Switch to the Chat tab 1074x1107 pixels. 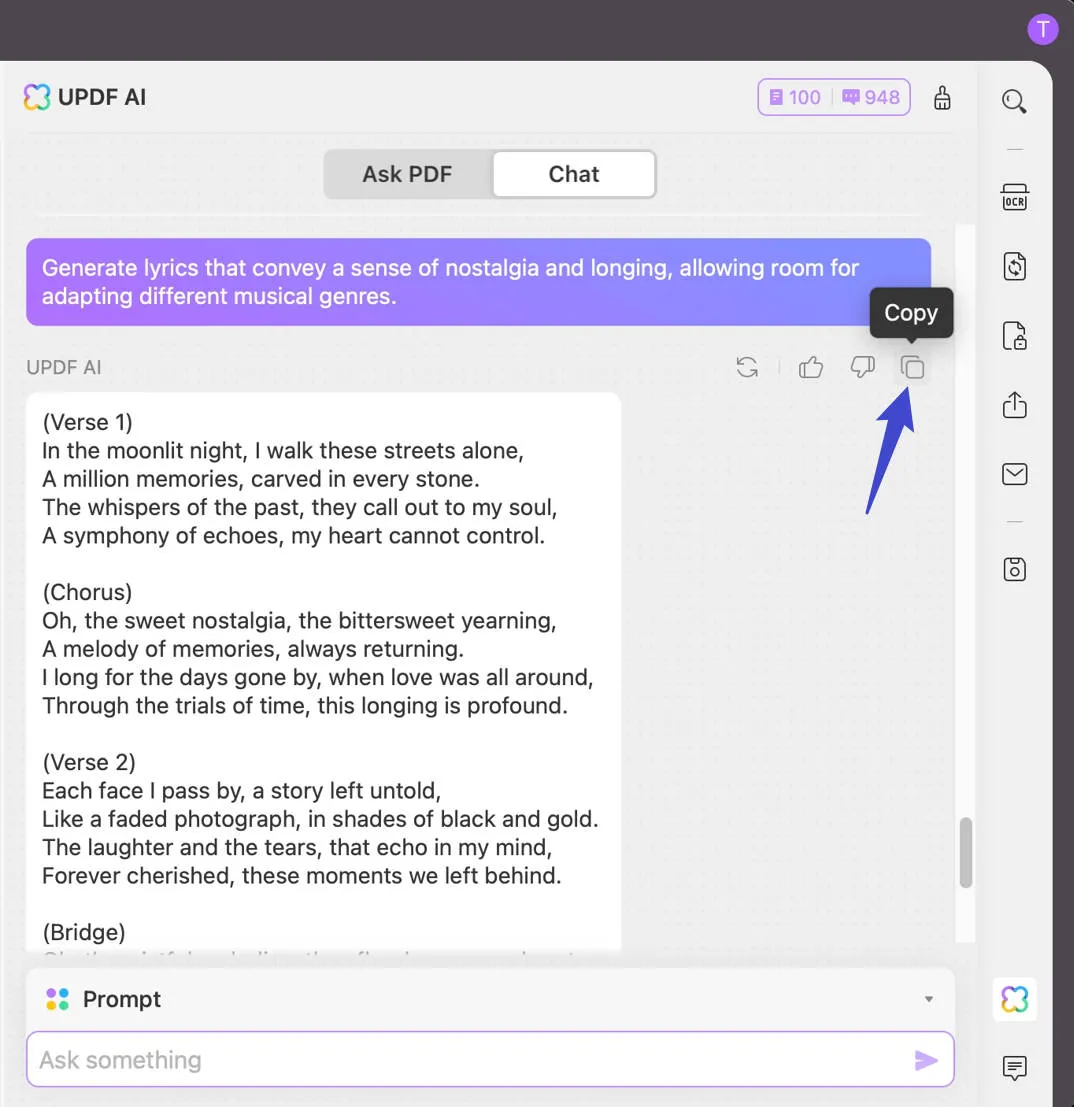click(573, 174)
